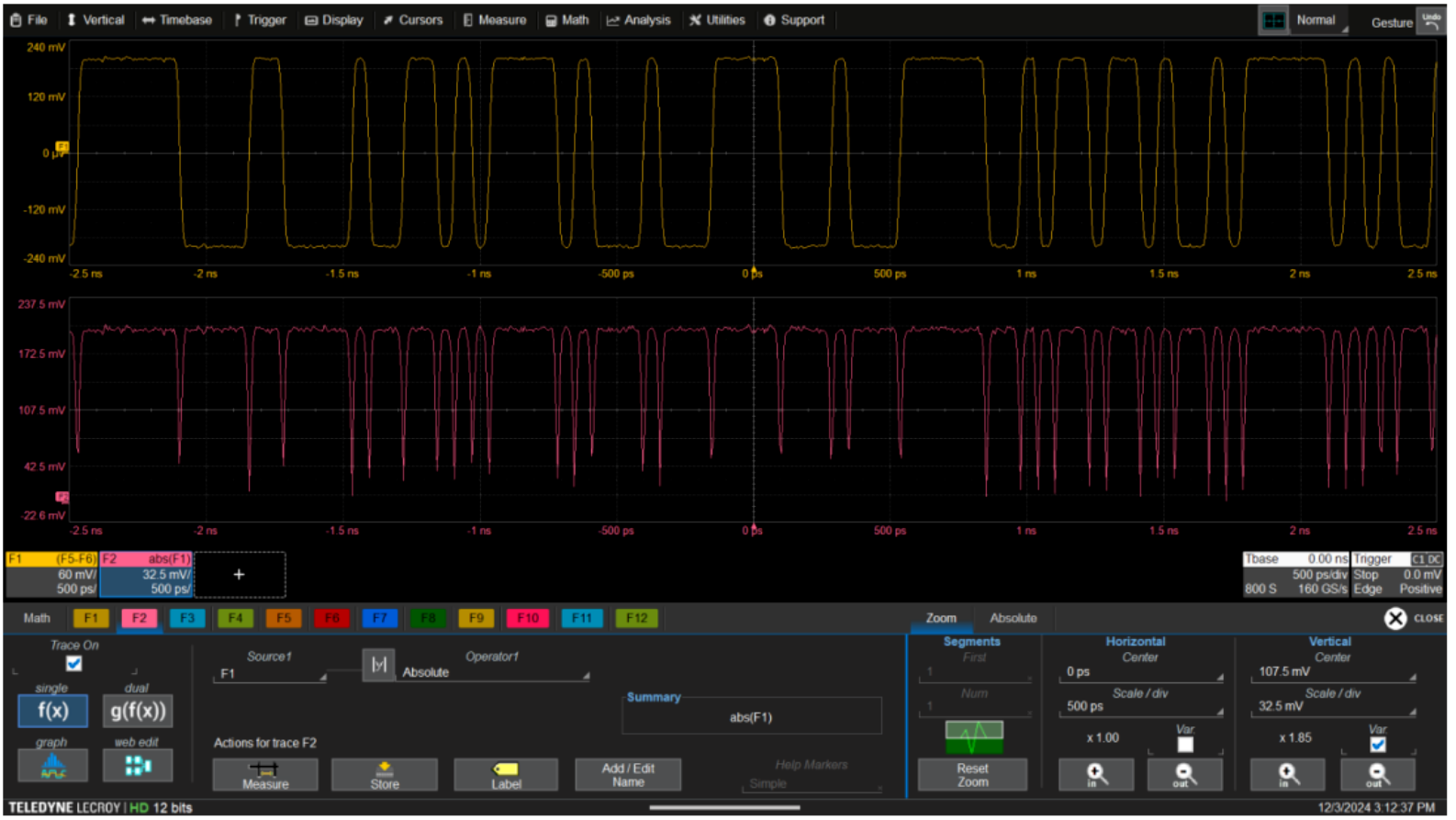Open the web edit processing icon
The width and height of the screenshot is (1456, 820).
pos(137,767)
